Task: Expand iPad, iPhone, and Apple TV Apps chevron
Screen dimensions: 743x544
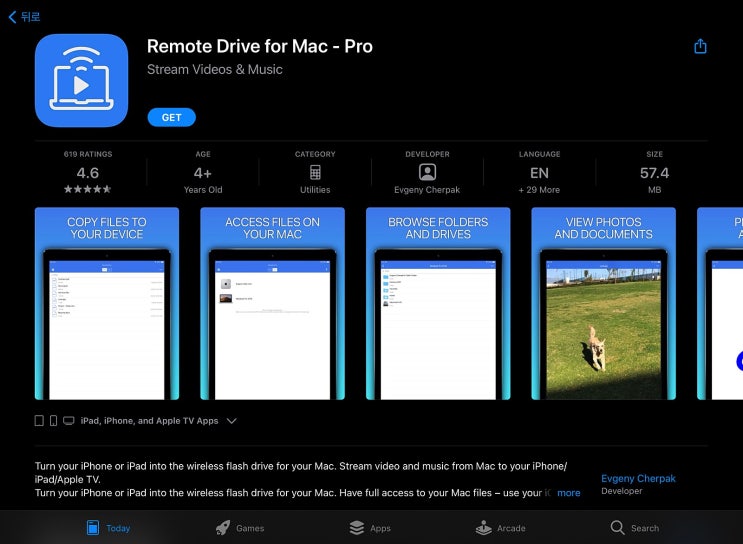Action: pyautogui.click(x=232, y=421)
